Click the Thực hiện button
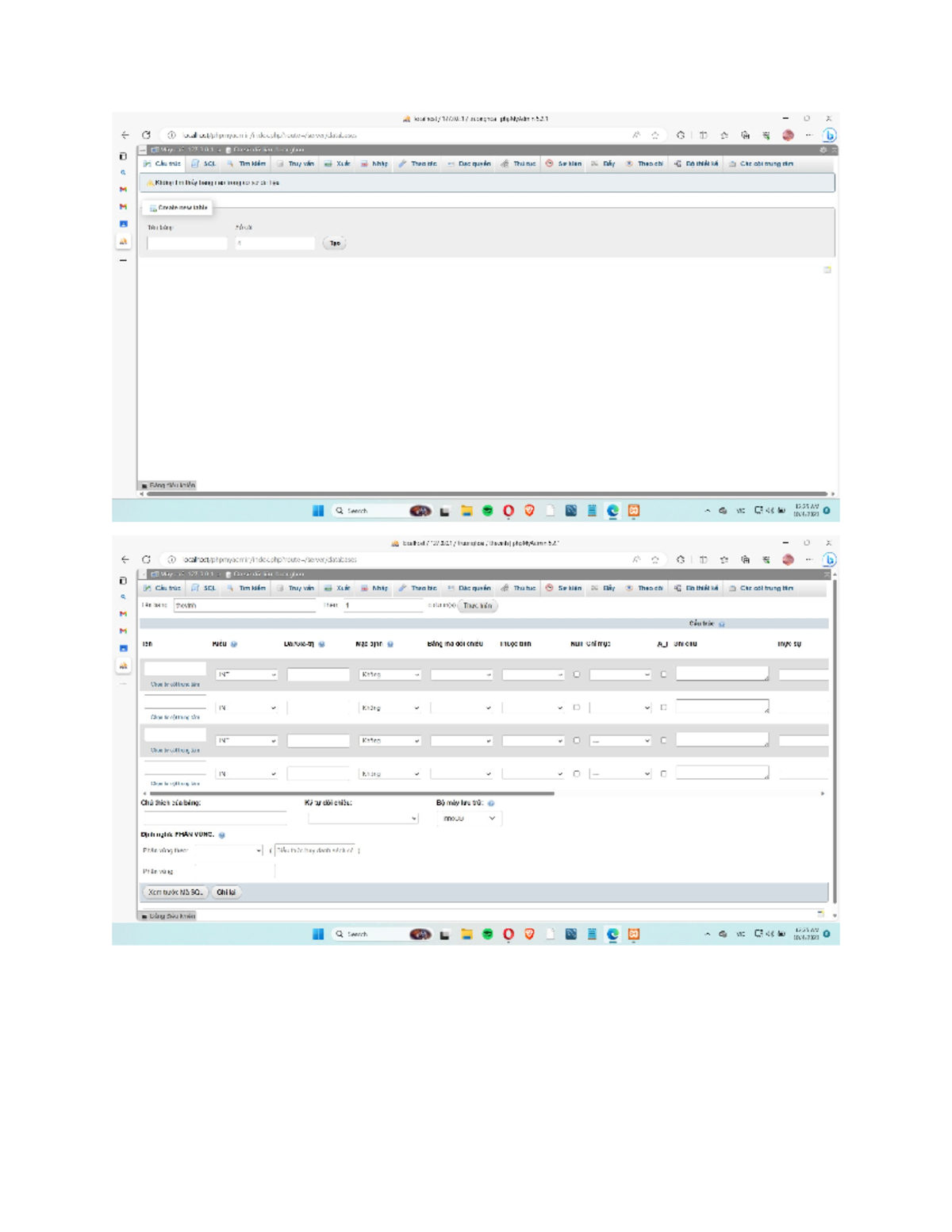This screenshot has height=1232, width=952. (x=478, y=606)
